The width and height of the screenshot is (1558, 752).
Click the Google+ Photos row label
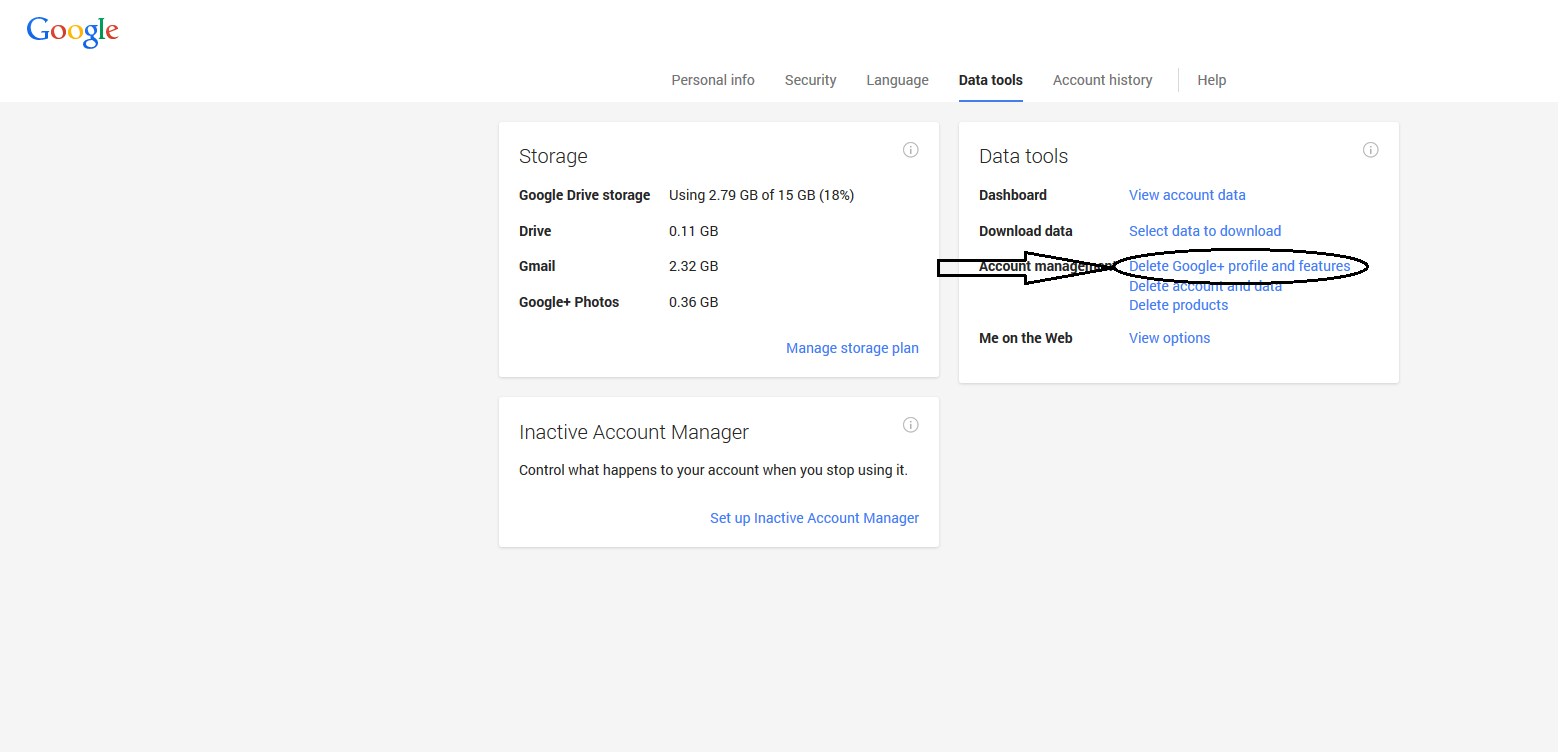tap(569, 302)
